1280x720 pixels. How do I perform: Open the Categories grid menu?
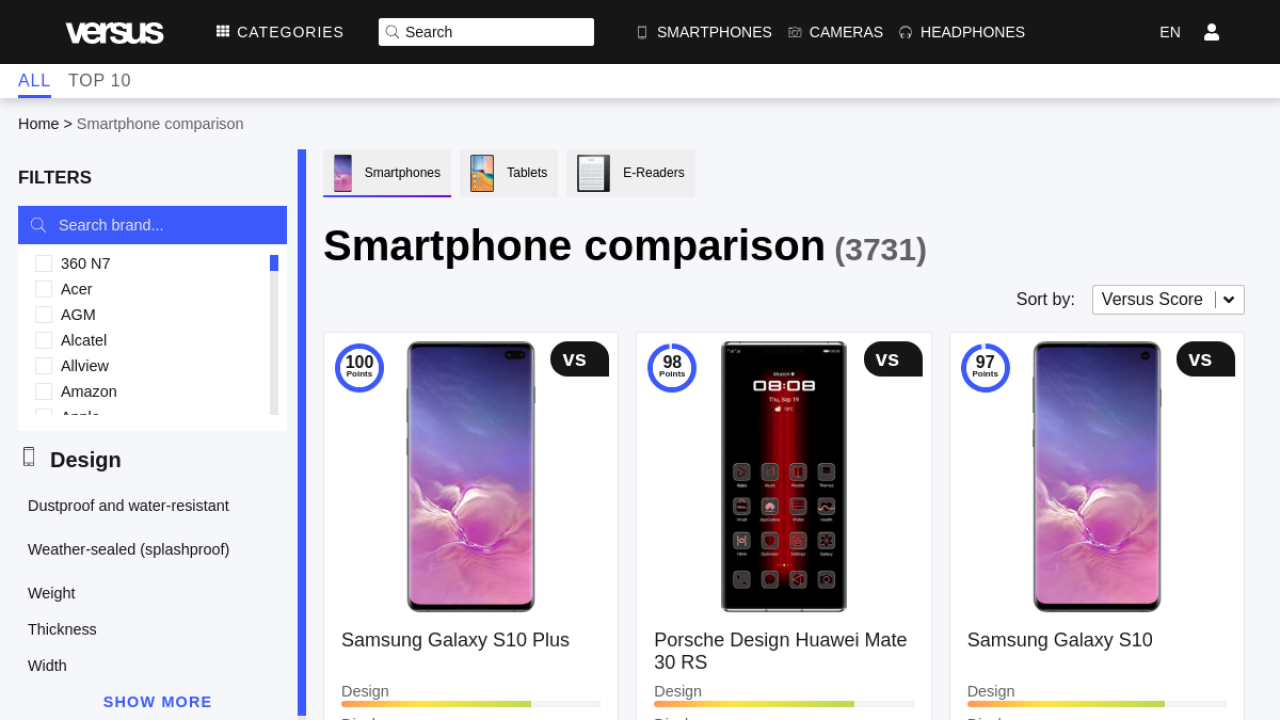click(x=279, y=32)
